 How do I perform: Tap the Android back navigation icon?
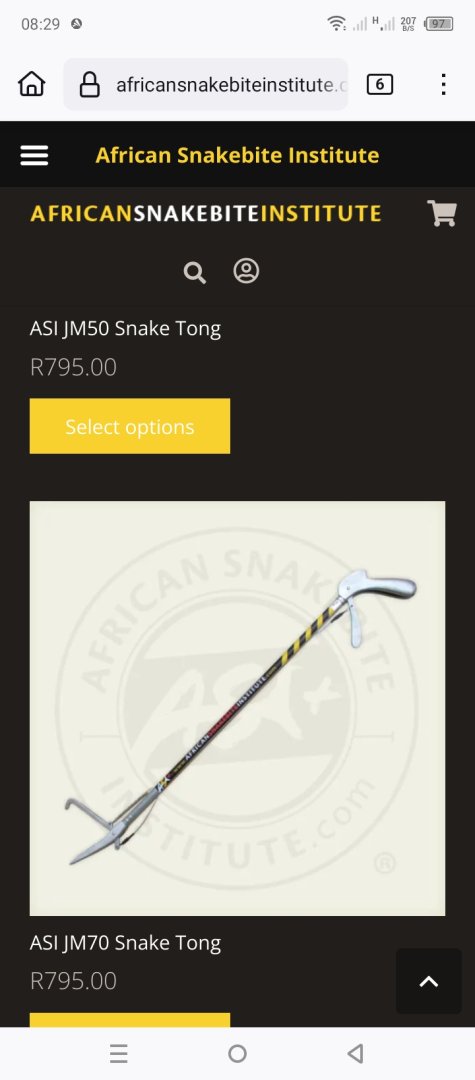[x=356, y=1053]
